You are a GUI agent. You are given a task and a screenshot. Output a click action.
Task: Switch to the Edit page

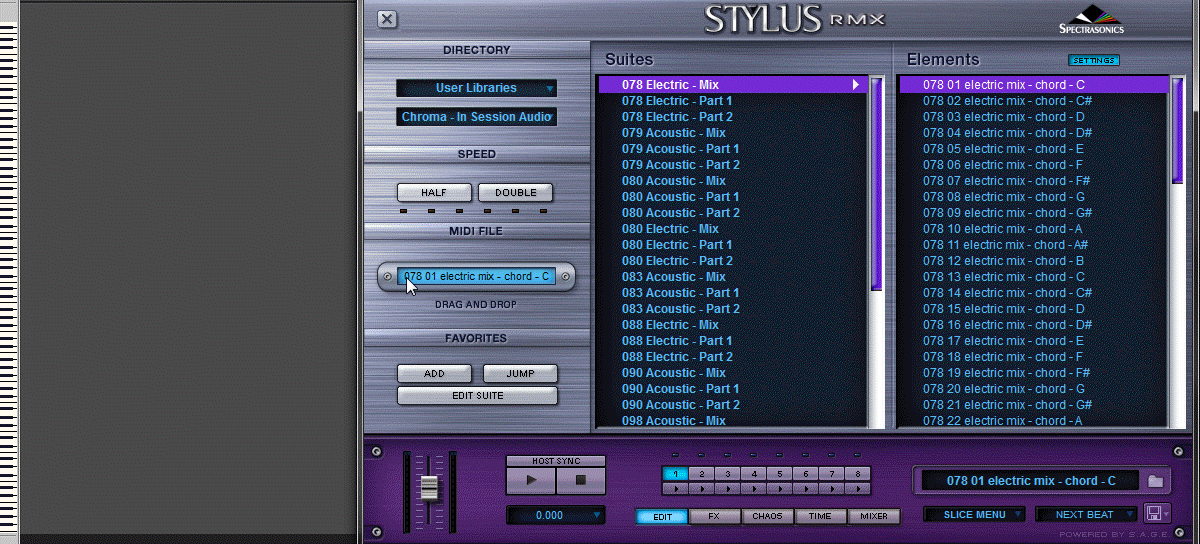point(662,517)
